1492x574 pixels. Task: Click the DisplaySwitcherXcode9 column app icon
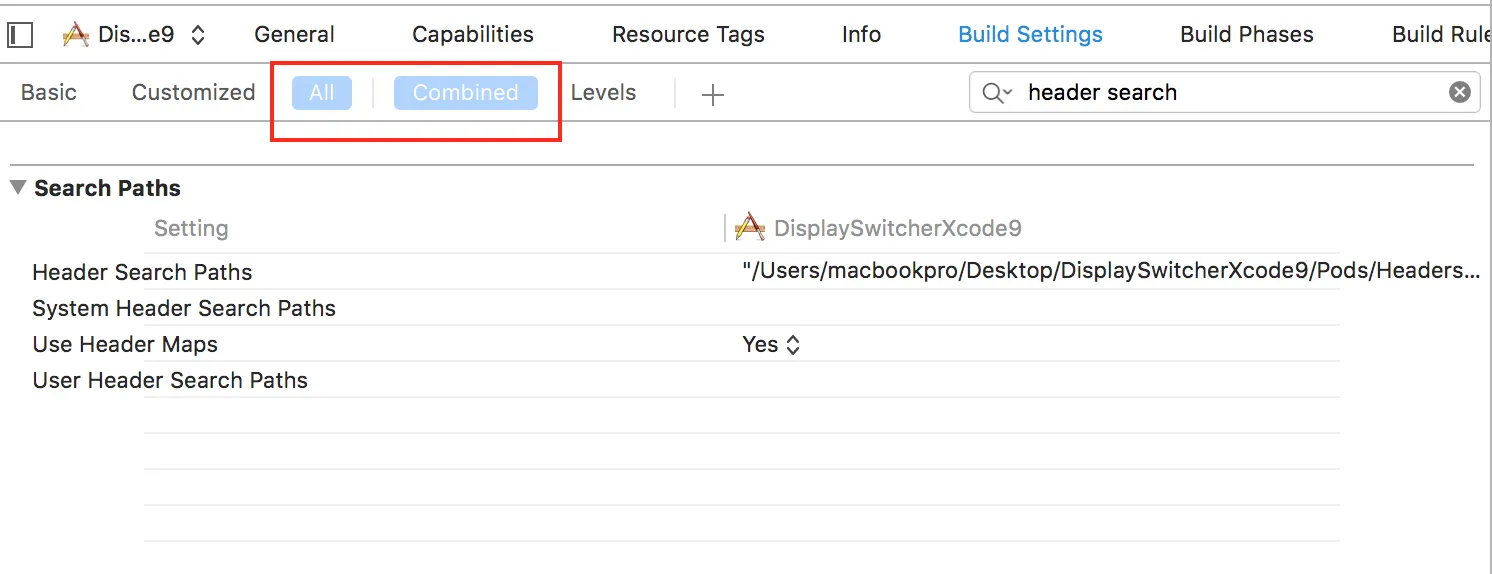(749, 228)
